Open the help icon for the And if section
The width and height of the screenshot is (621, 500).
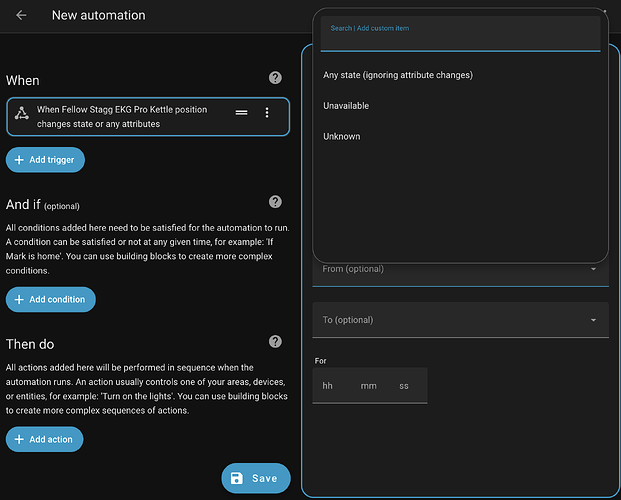pos(275,203)
